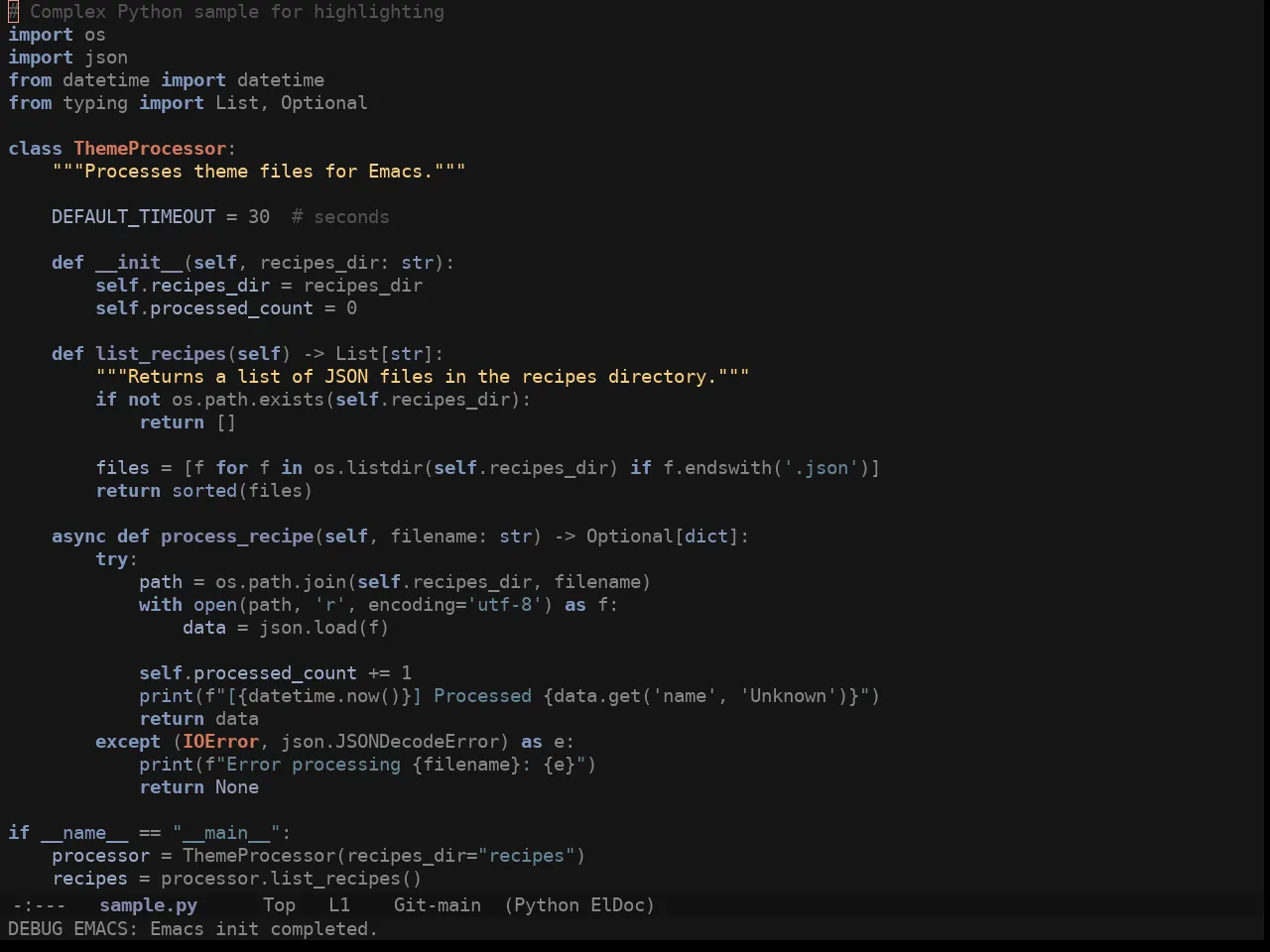Click 'os' in the import os line
1270x952 pixels.
95,35
